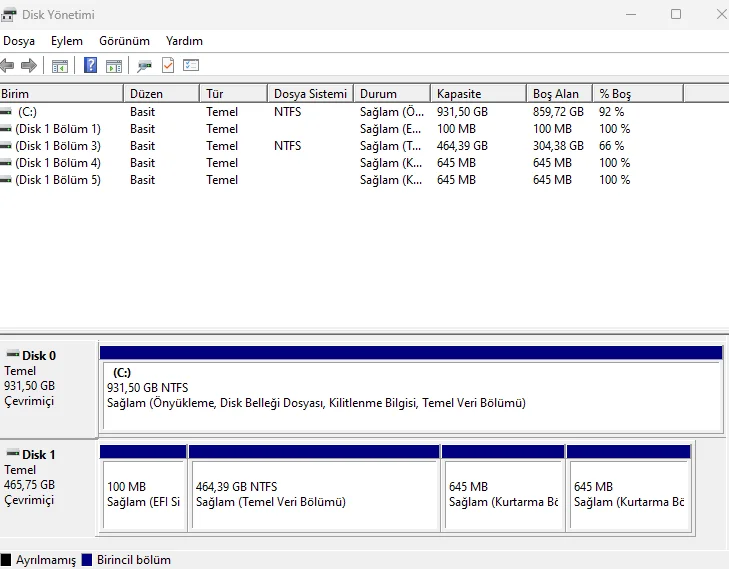The height and width of the screenshot is (569, 729).
Task: Select the 100 MB EFI partition block
Action: tap(143, 494)
